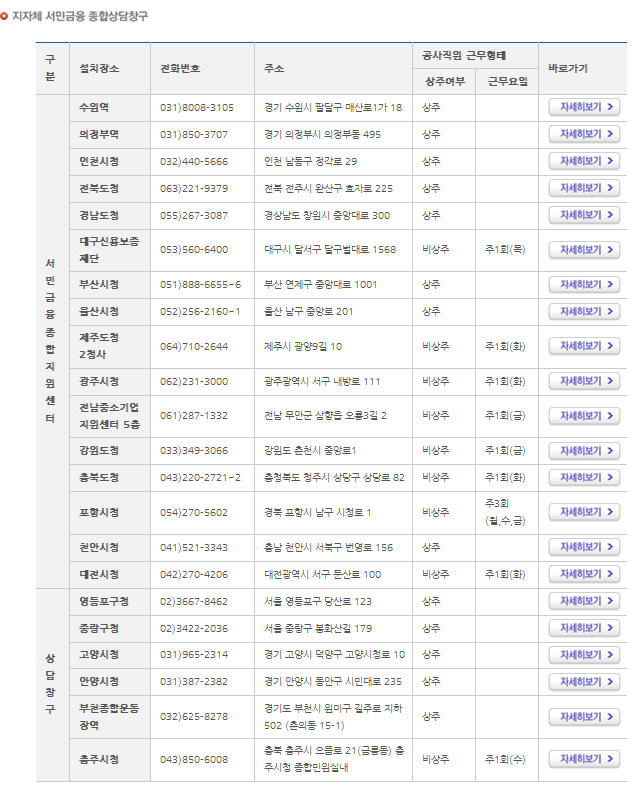Open 자세히보기 for 영등포구청
Screen dimensions: 636x787
pos(584,601)
